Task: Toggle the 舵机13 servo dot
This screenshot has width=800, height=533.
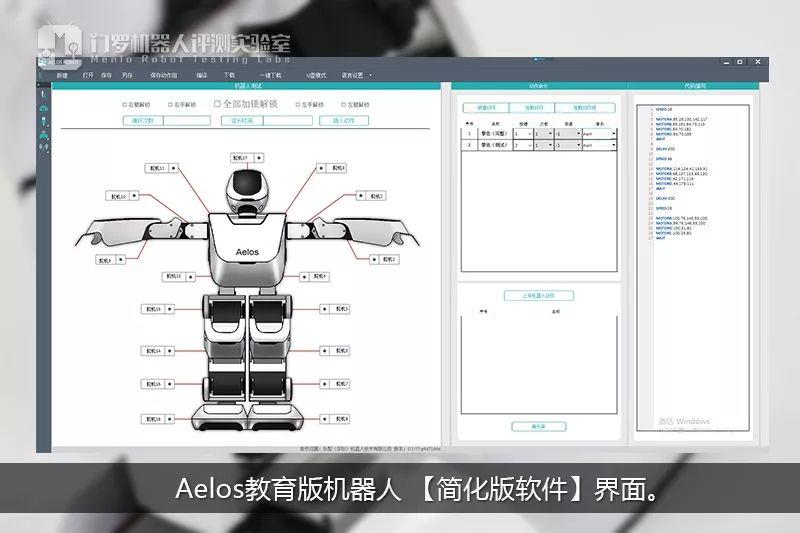Action: coord(169,309)
